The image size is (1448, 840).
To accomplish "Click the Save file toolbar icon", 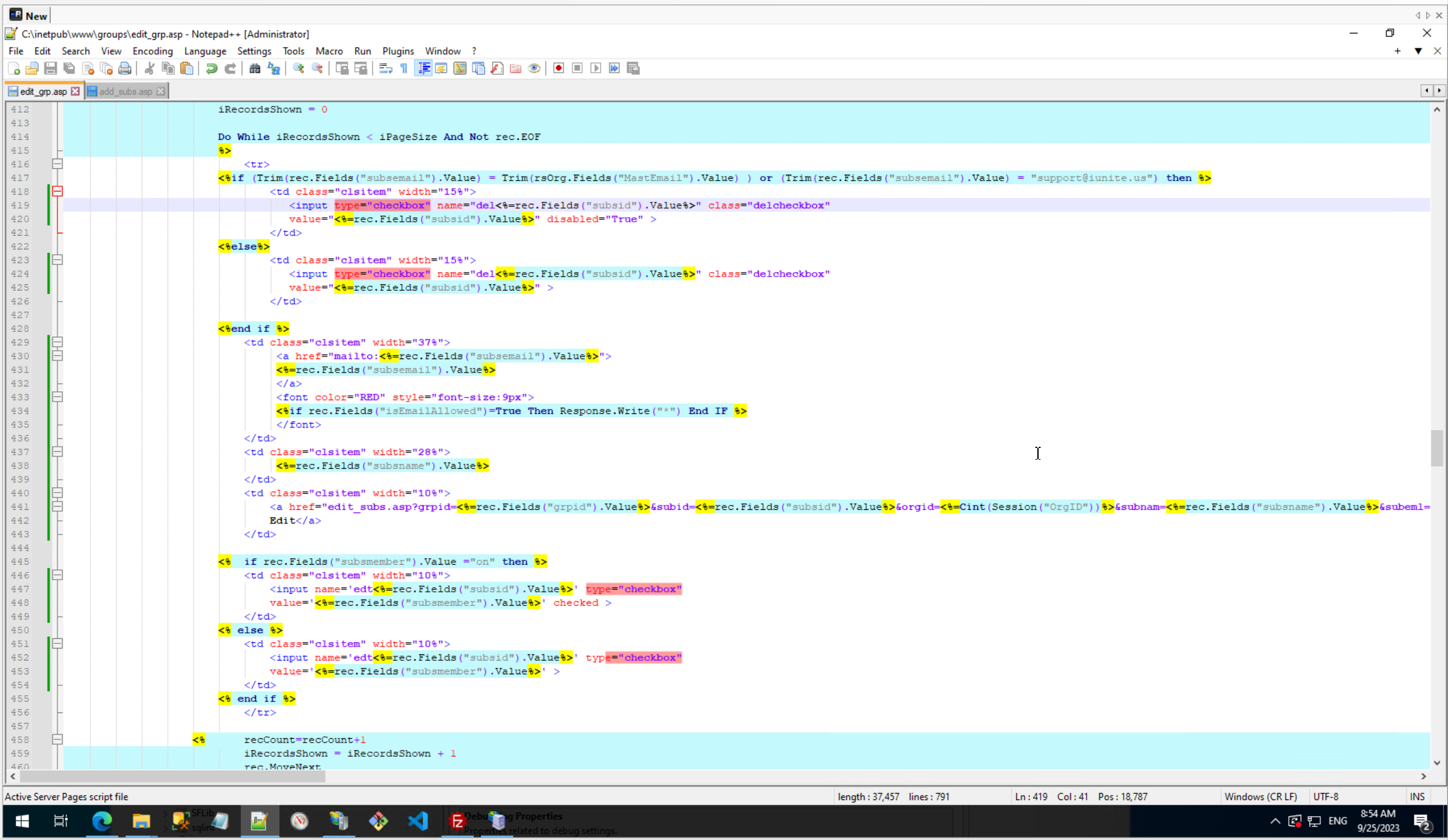I will pos(50,68).
